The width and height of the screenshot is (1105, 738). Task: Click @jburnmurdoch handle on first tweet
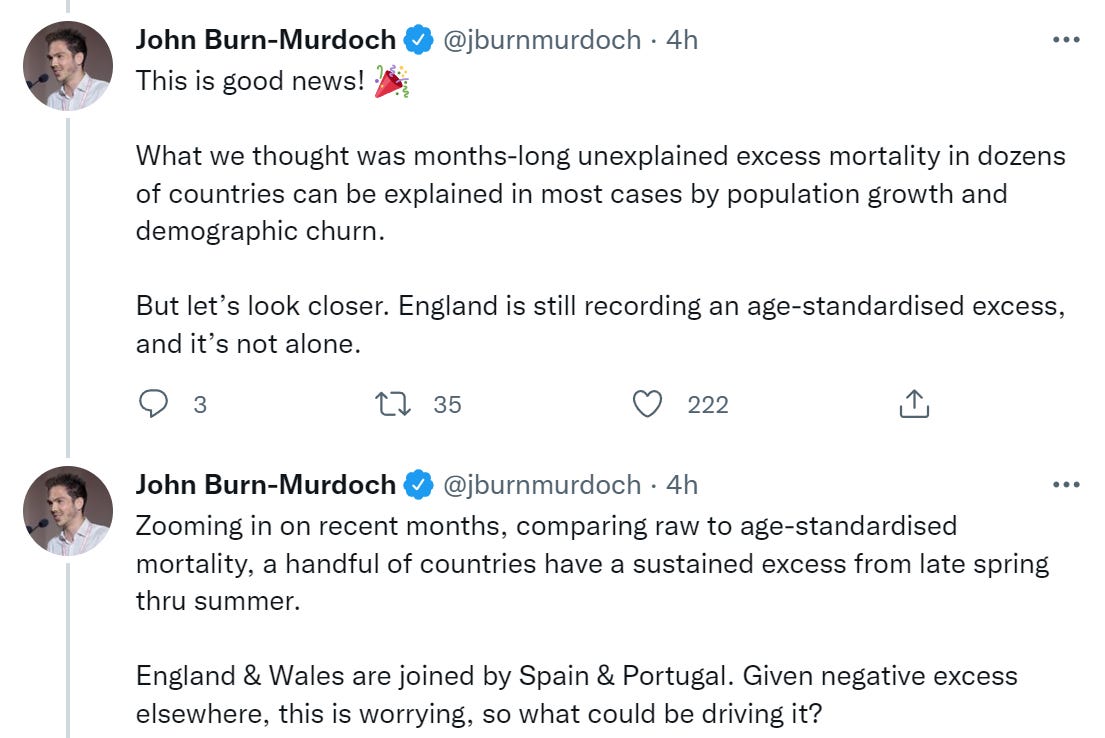(x=541, y=40)
